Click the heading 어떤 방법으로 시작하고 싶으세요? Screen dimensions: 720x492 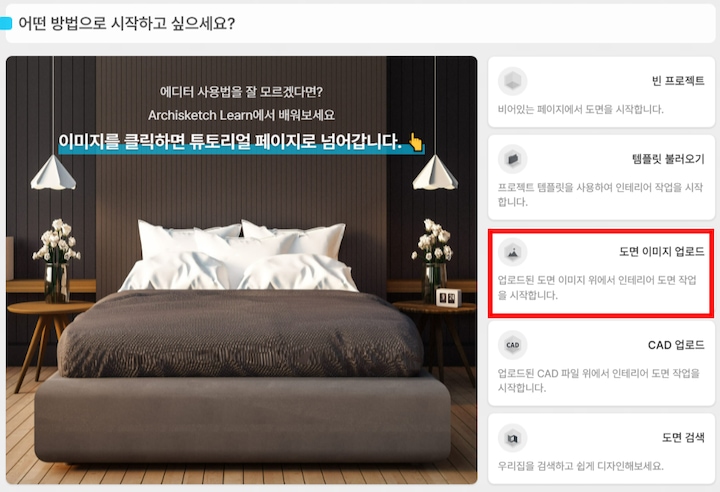(x=127, y=23)
